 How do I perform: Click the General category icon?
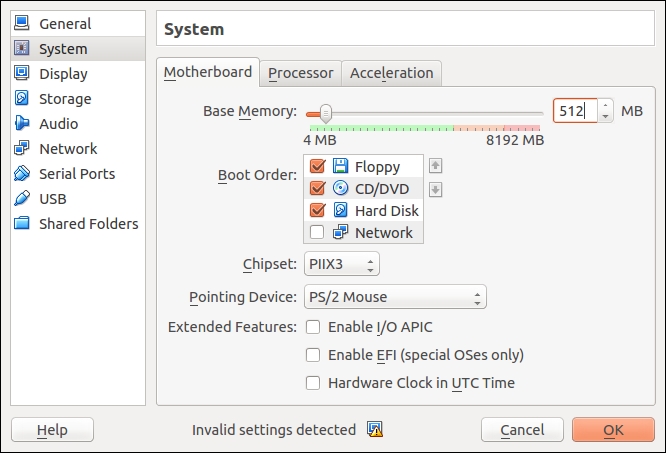[22, 24]
